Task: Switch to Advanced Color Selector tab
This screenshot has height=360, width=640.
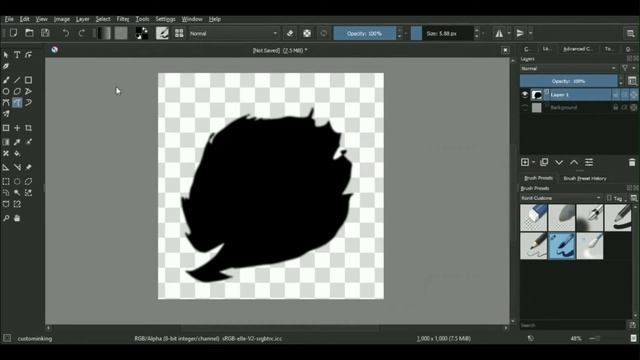Action: [x=578, y=49]
